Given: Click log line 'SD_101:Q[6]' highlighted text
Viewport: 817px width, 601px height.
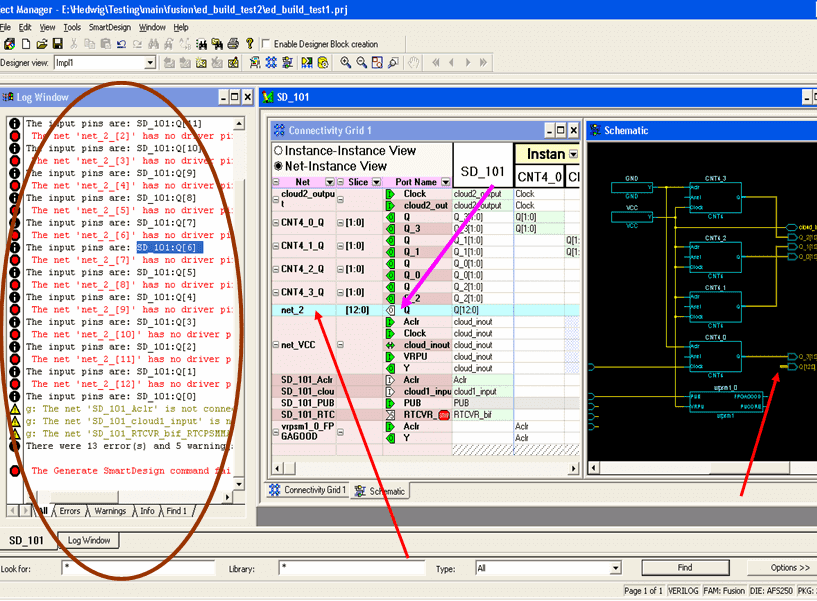Looking at the screenshot, I should 169,248.
